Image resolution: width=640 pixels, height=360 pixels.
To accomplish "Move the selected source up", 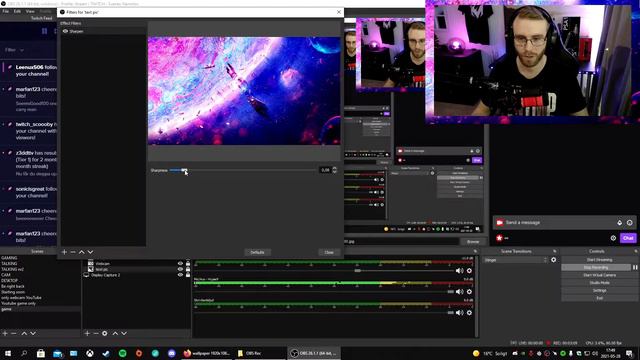I will (x=115, y=333).
